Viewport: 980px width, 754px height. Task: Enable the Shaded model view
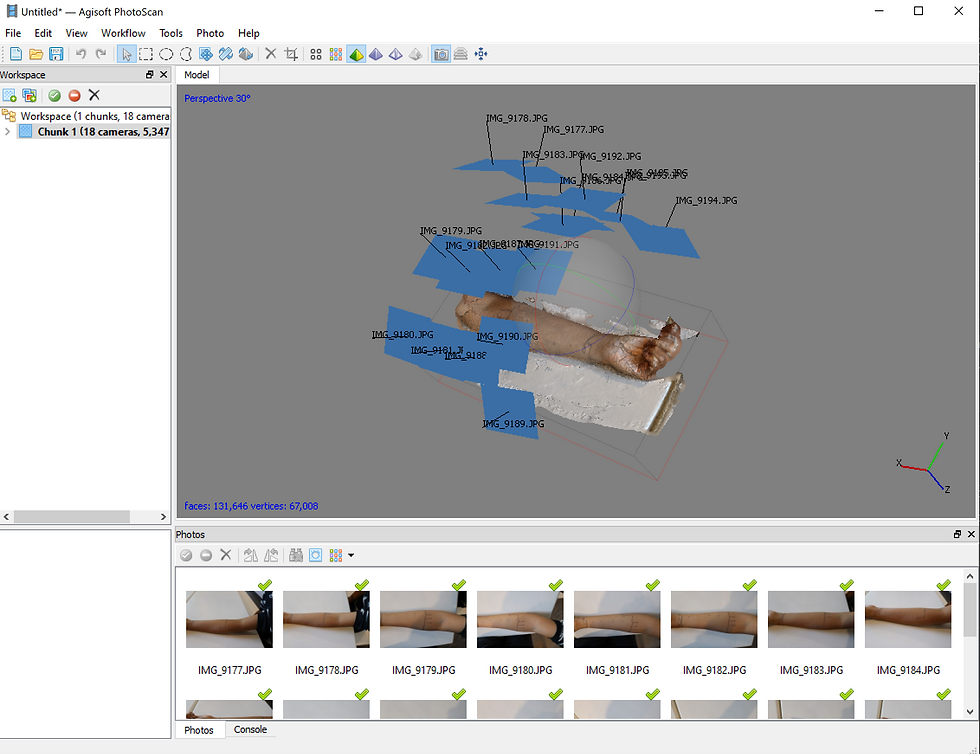(x=356, y=54)
